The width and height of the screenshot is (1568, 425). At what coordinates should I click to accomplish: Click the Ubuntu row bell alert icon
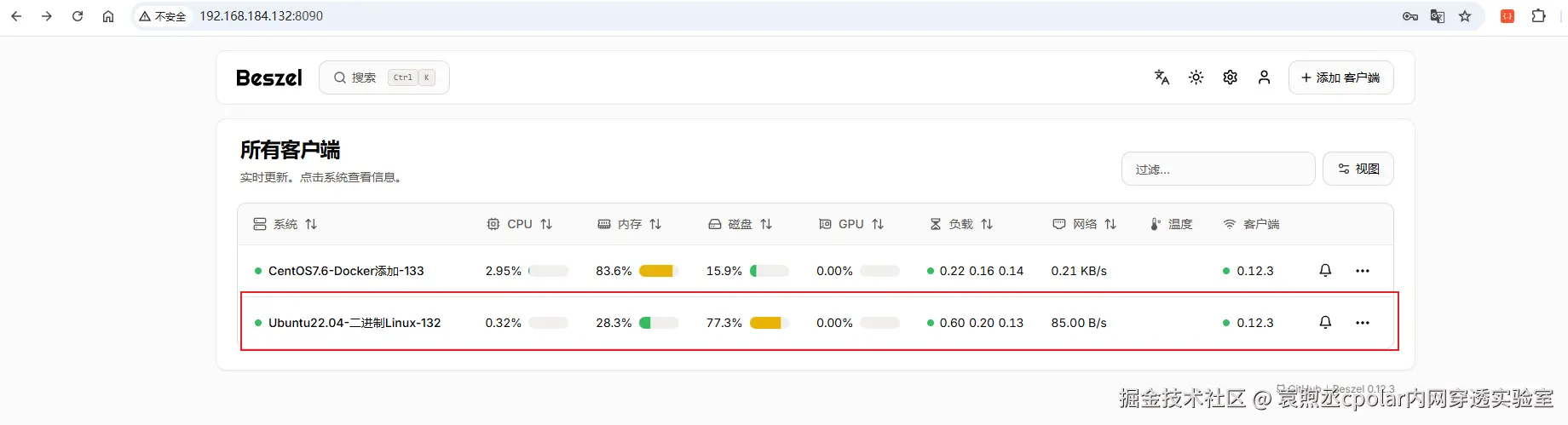[1325, 323]
